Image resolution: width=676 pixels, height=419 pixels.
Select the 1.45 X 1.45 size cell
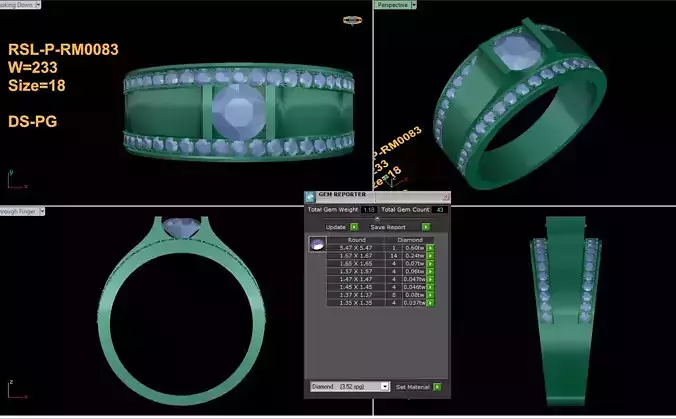coord(356,287)
